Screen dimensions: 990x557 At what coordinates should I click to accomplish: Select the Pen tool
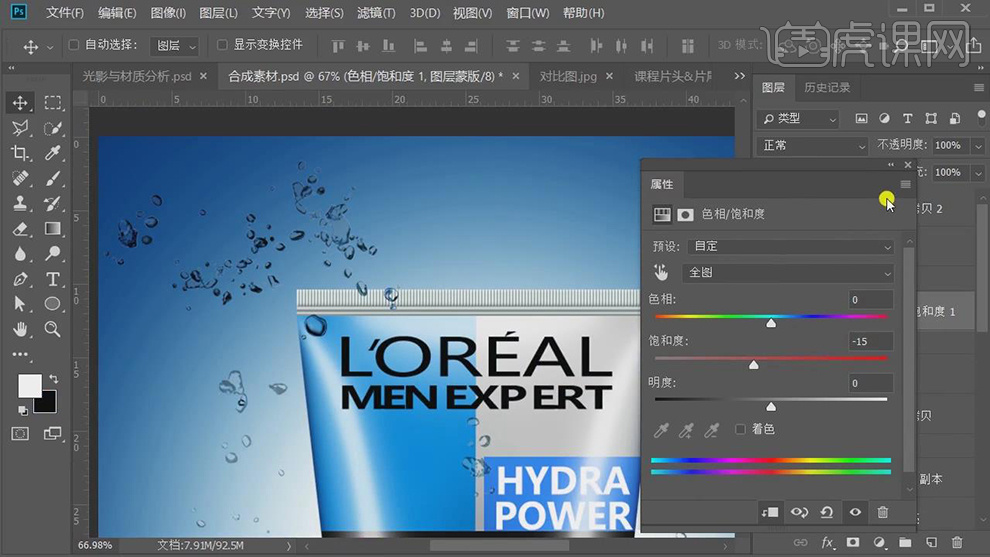(x=20, y=279)
